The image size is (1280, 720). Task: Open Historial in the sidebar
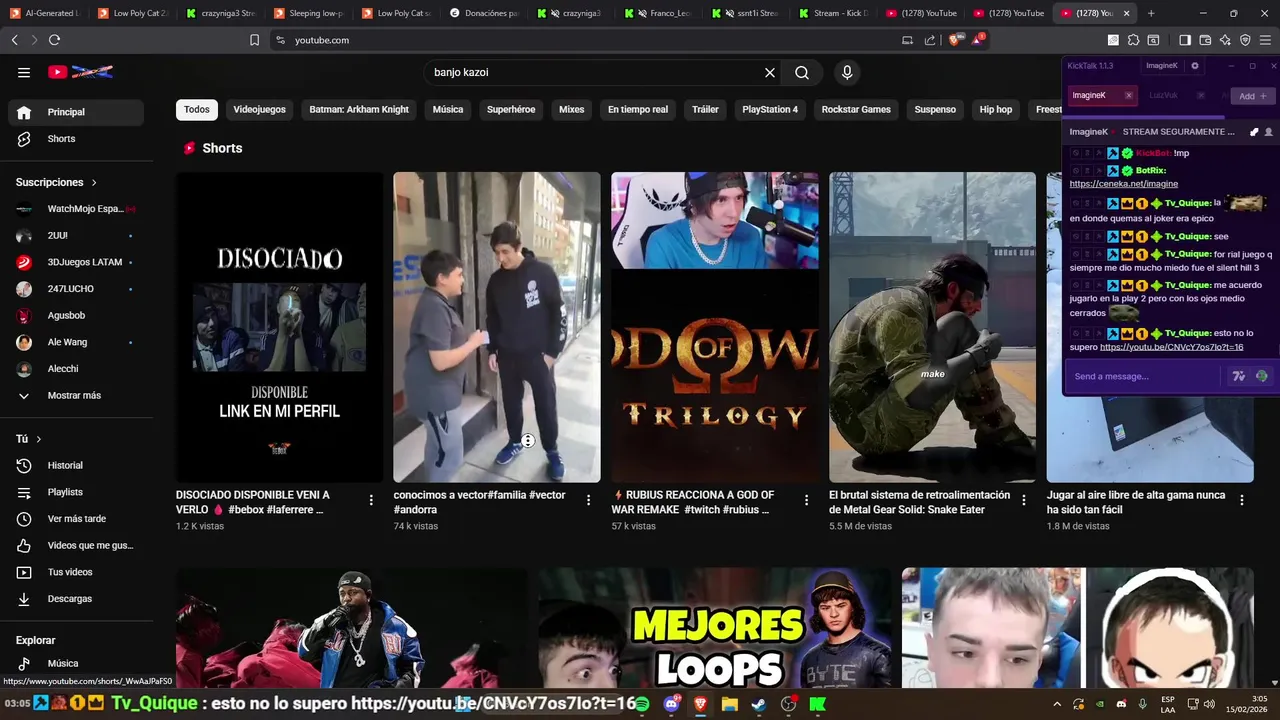pos(76,465)
